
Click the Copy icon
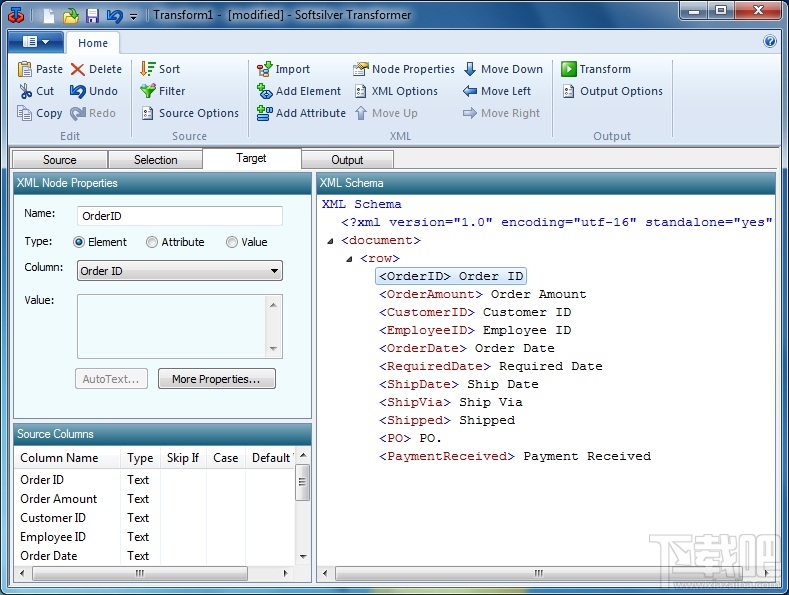(x=25, y=113)
